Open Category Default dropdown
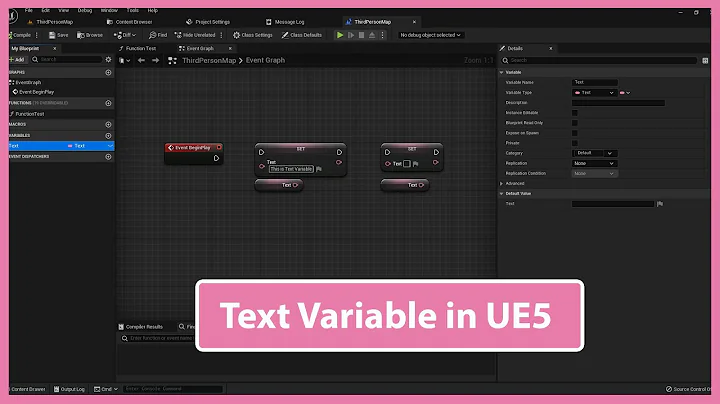This screenshot has width=720, height=404. coord(595,153)
